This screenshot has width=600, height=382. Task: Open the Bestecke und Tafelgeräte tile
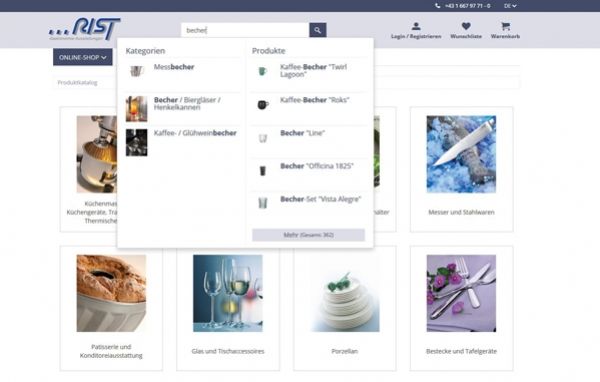tap(461, 309)
